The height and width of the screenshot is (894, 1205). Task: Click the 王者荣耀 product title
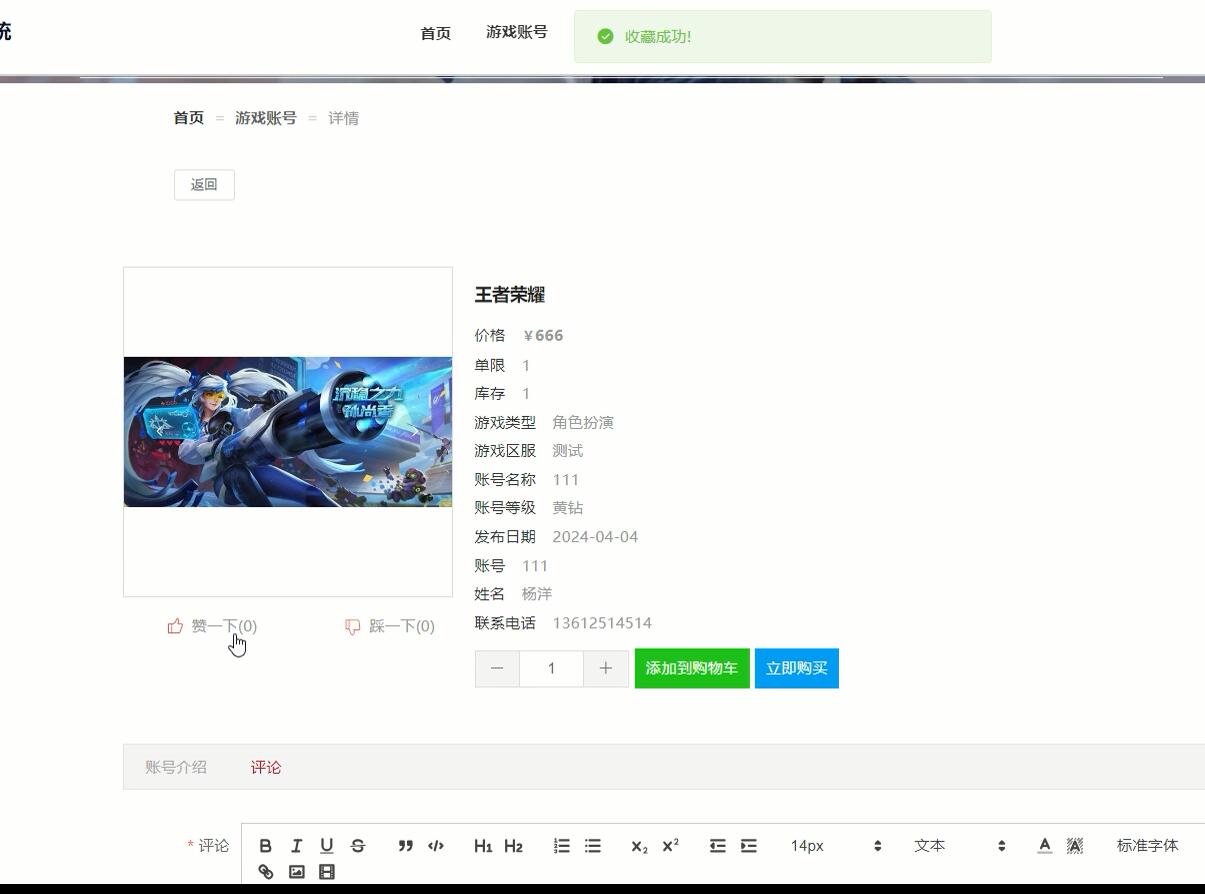pyautogui.click(x=510, y=295)
